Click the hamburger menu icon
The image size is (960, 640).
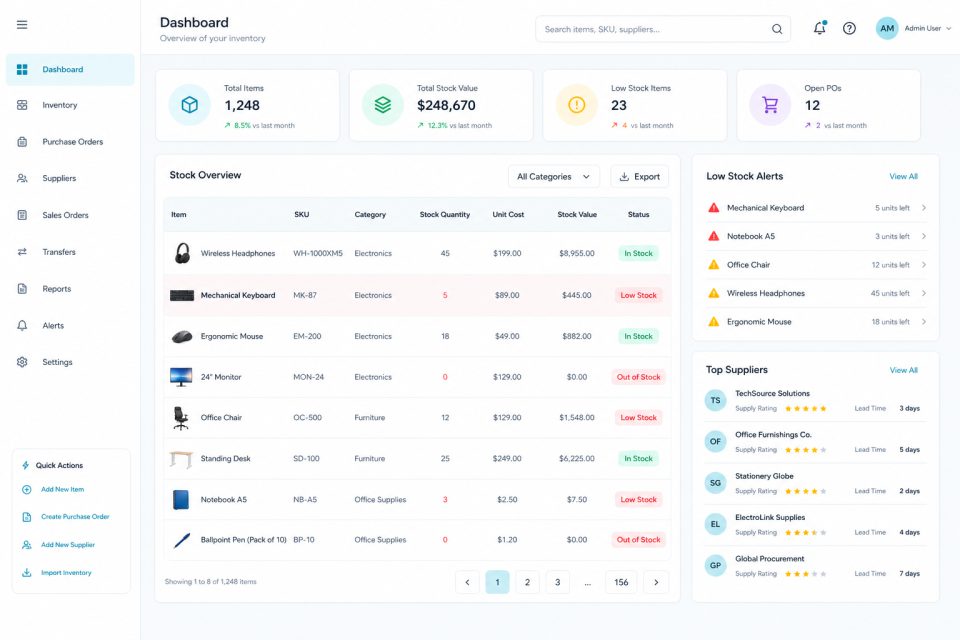pyautogui.click(x=22, y=24)
